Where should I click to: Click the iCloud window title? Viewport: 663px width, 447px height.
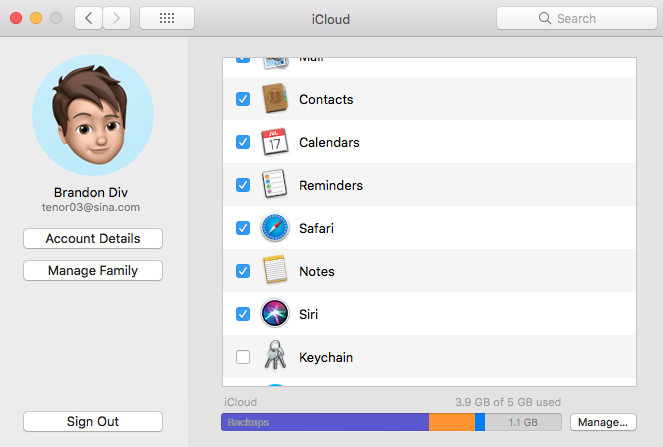pyautogui.click(x=331, y=19)
